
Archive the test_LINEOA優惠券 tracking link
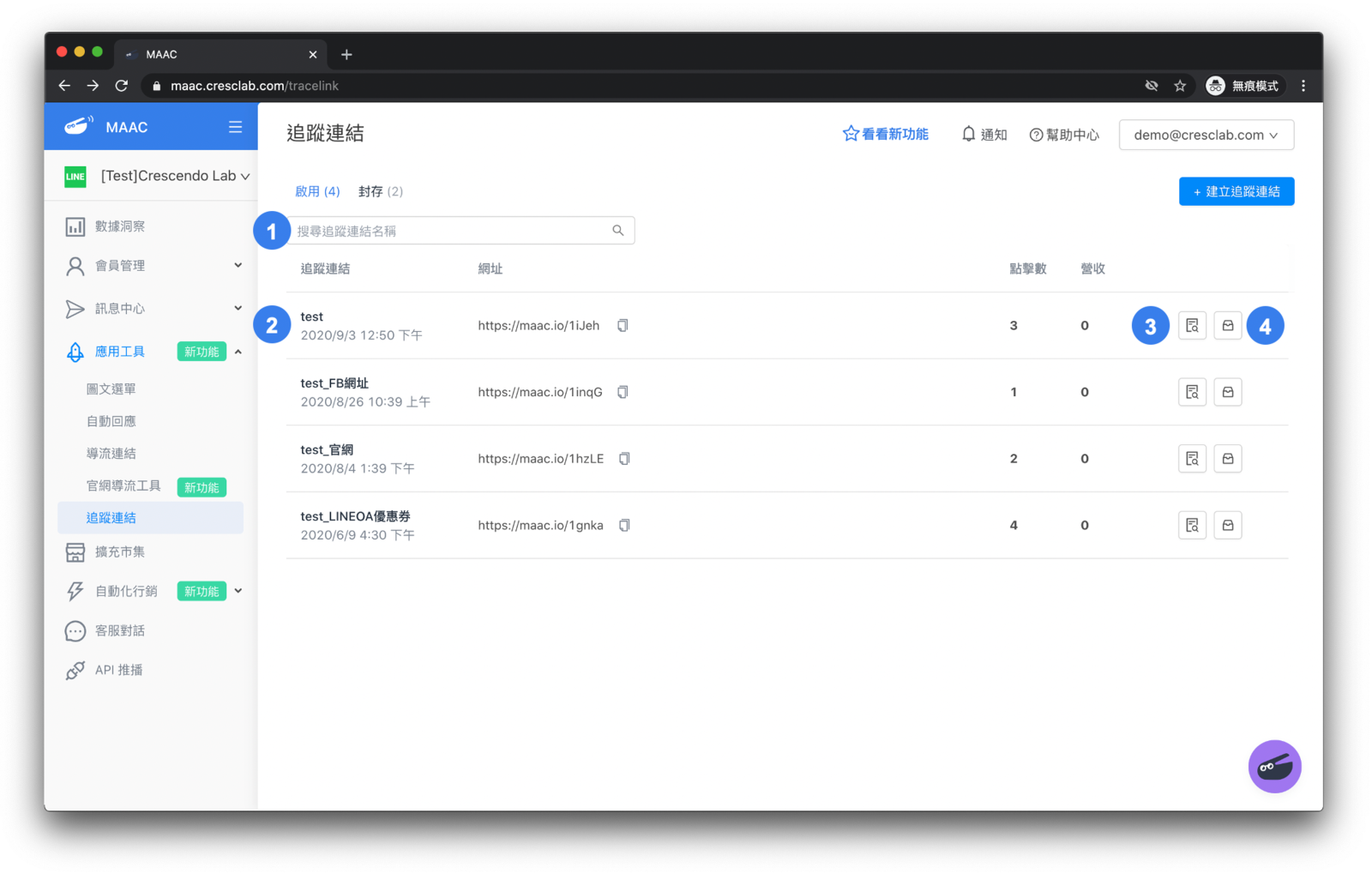click(1228, 525)
